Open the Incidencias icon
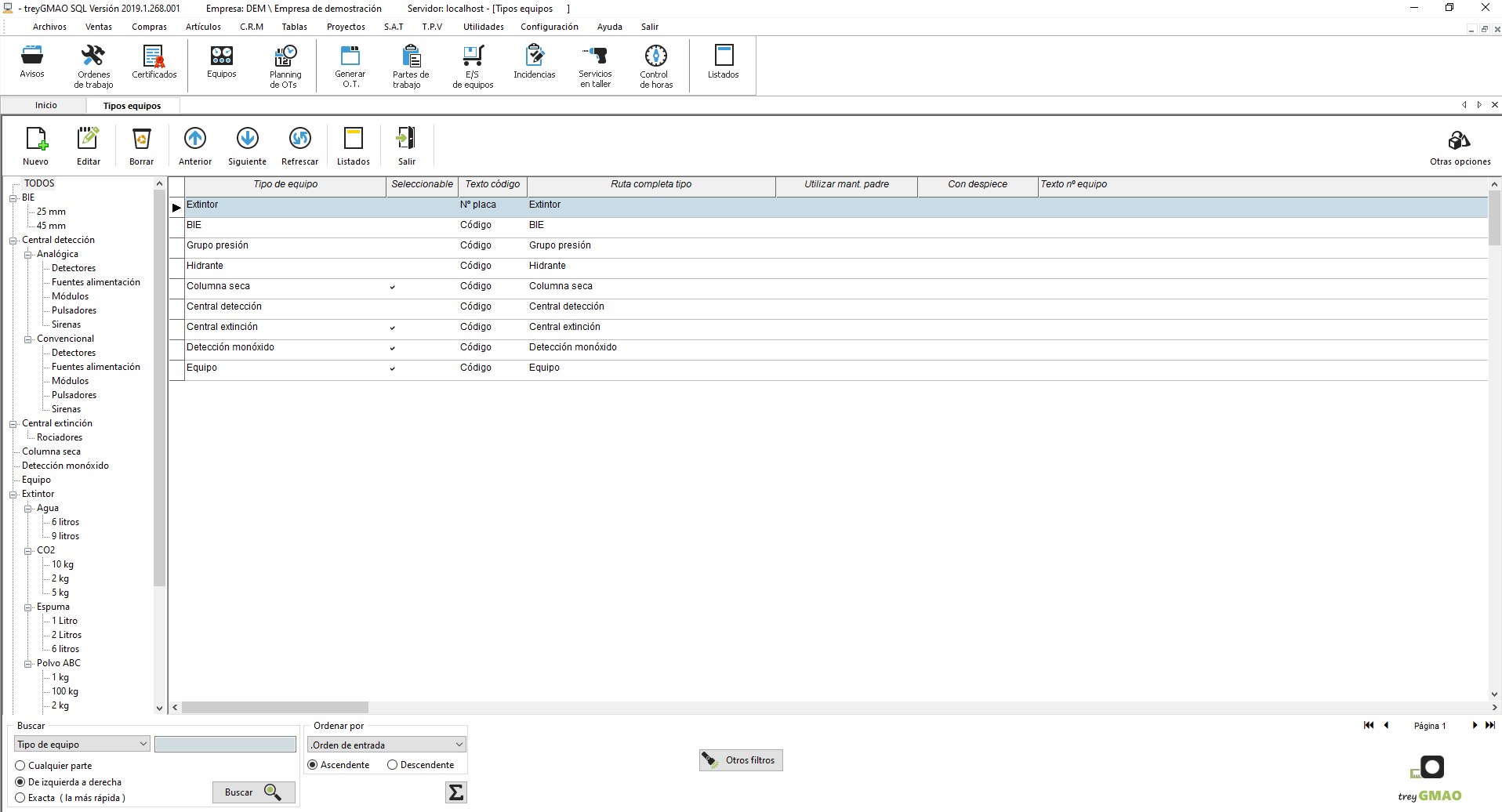This screenshot has height=812, width=1502. (535, 62)
